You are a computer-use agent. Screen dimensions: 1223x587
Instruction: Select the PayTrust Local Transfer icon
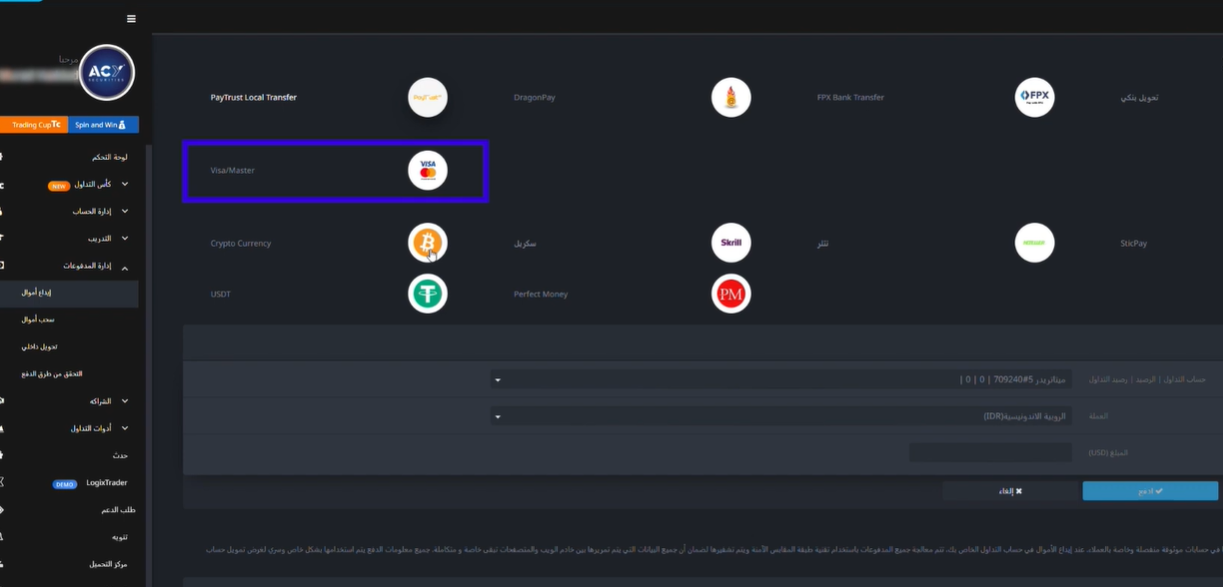428,98
